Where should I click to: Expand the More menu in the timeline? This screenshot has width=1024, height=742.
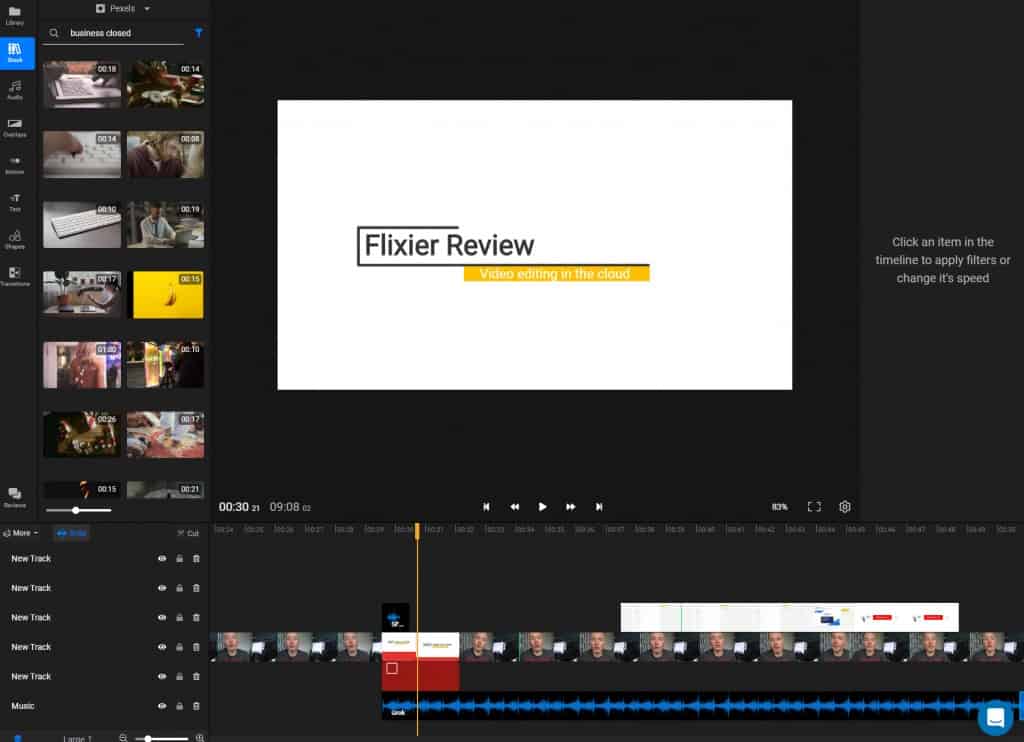tap(21, 533)
